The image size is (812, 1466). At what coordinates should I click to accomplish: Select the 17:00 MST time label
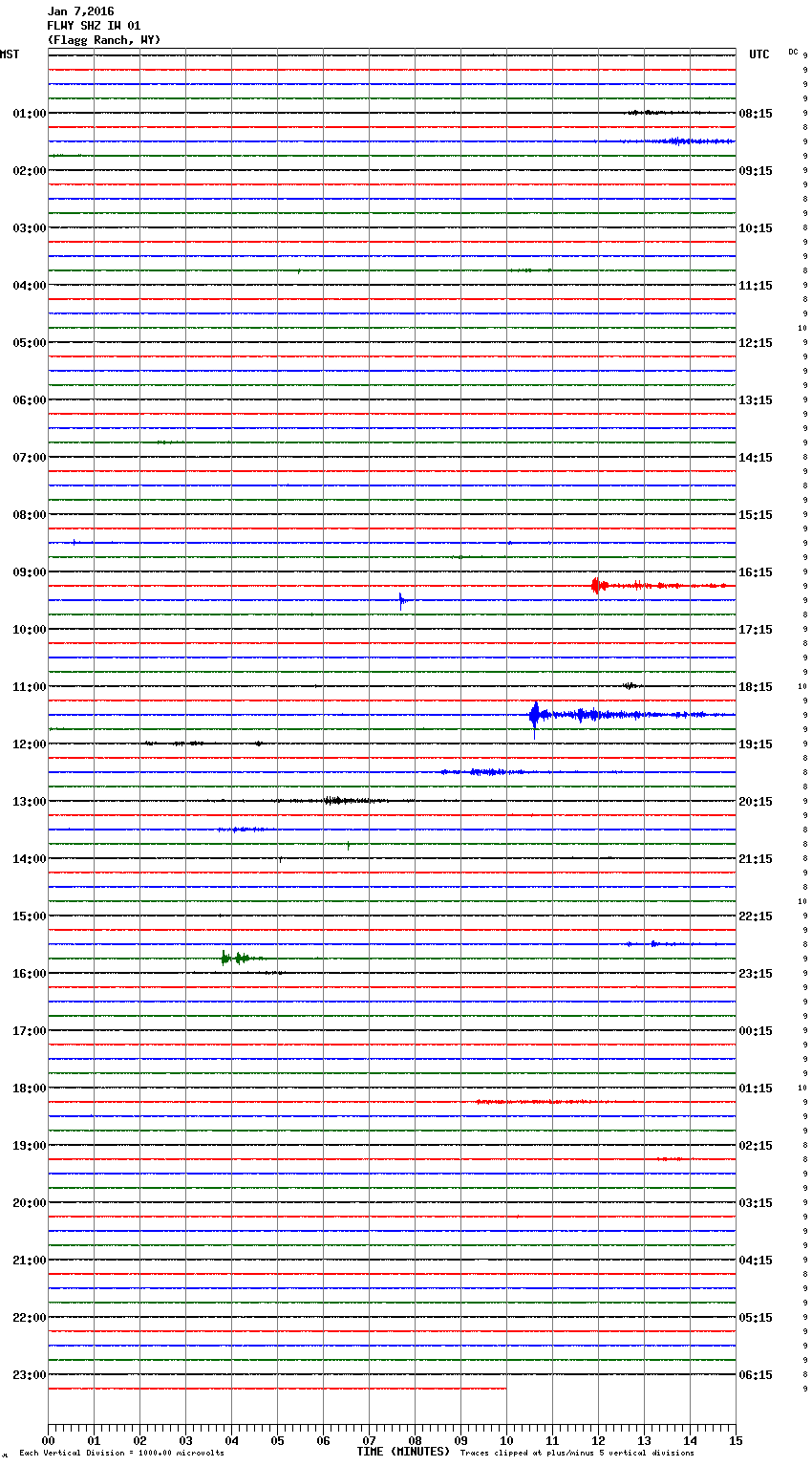(x=29, y=1030)
